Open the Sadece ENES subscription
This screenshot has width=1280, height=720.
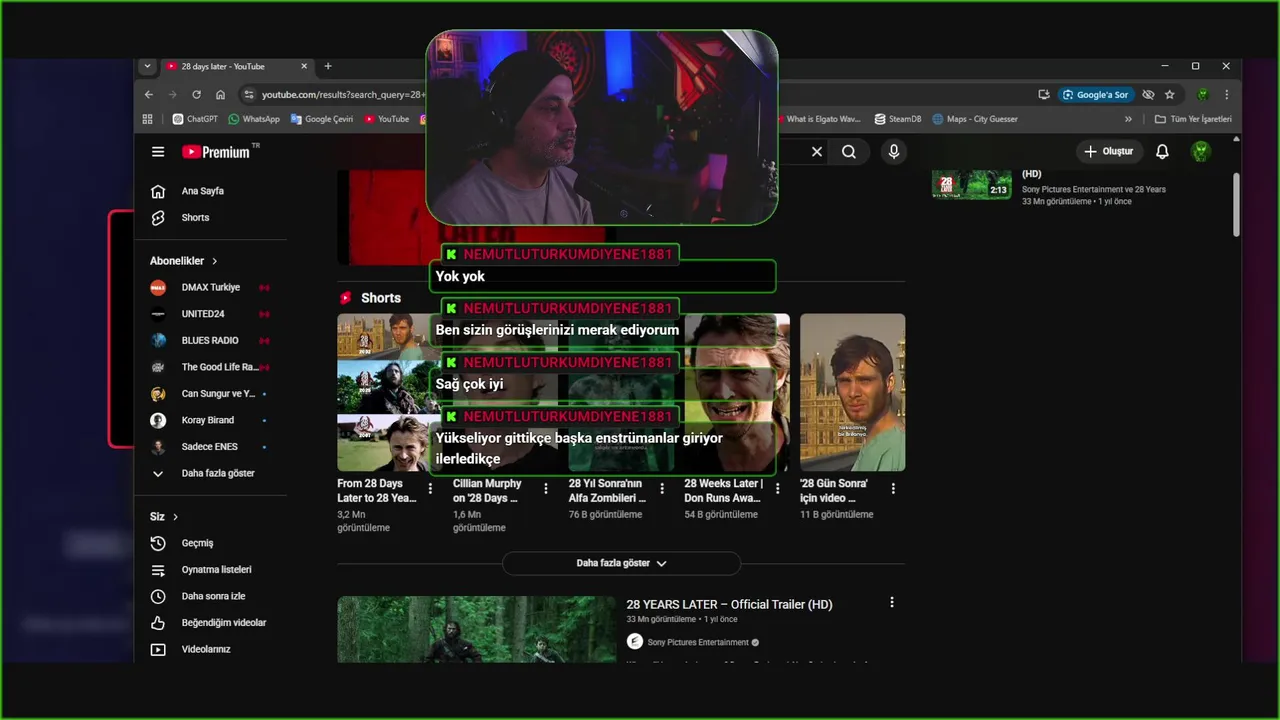[x=210, y=447]
